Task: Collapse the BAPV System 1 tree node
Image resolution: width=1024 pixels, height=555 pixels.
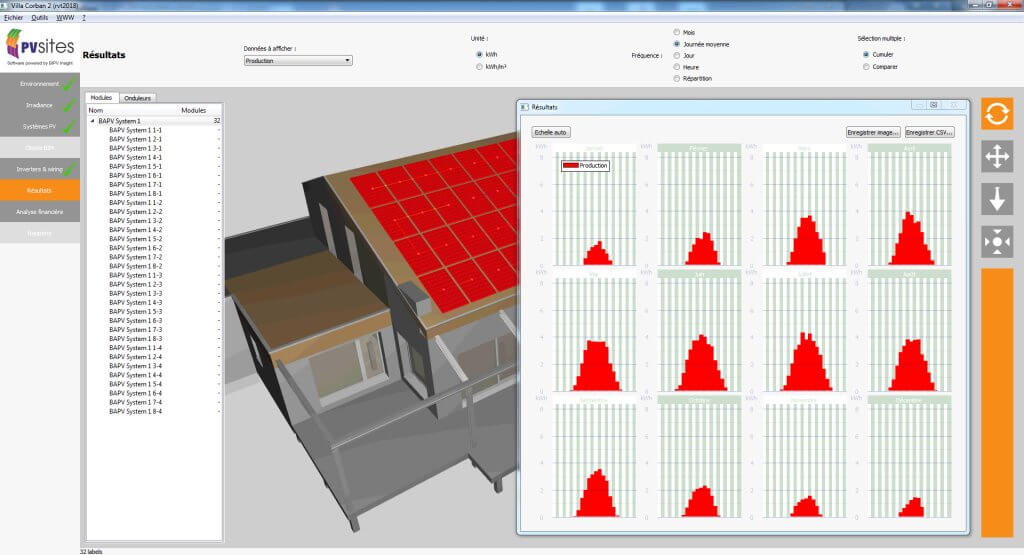Action: coord(92,121)
